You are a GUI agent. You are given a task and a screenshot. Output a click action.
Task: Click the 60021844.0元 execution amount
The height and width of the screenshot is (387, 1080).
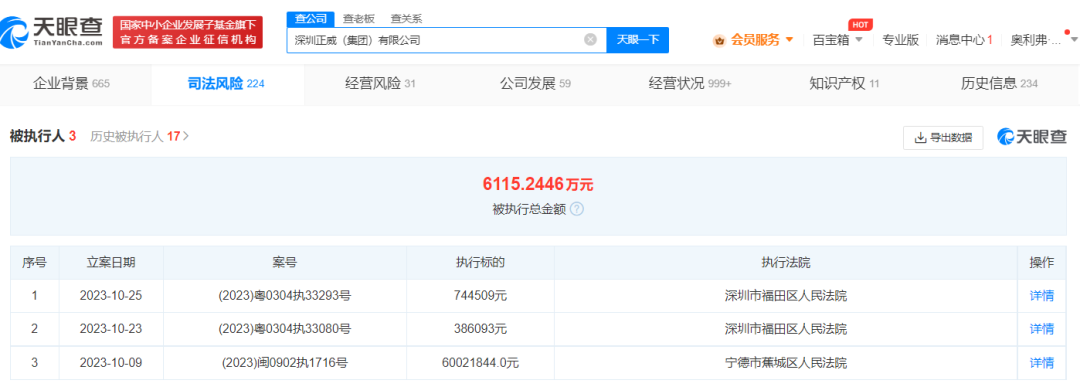click(x=480, y=362)
